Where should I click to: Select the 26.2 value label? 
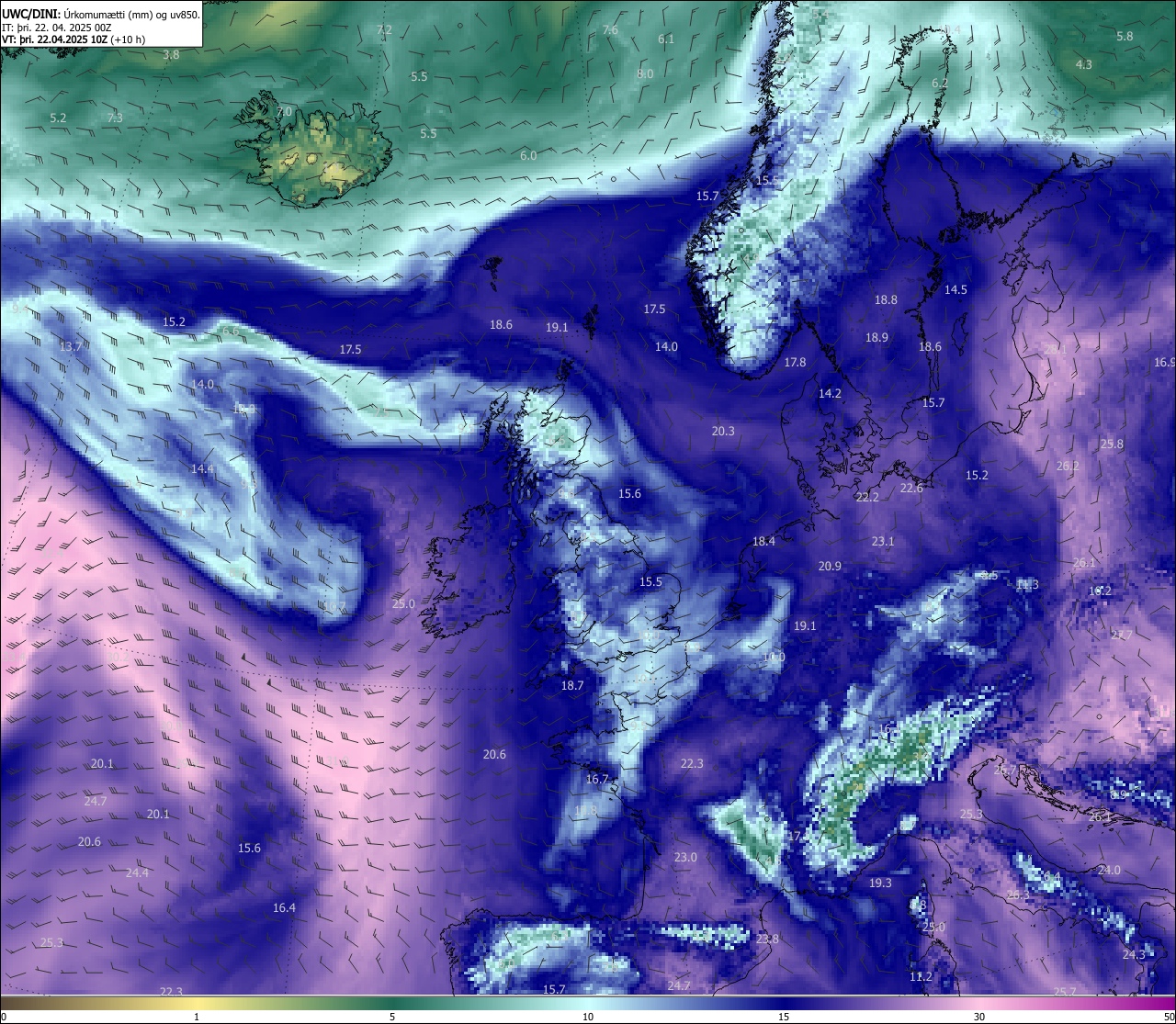click(1068, 466)
